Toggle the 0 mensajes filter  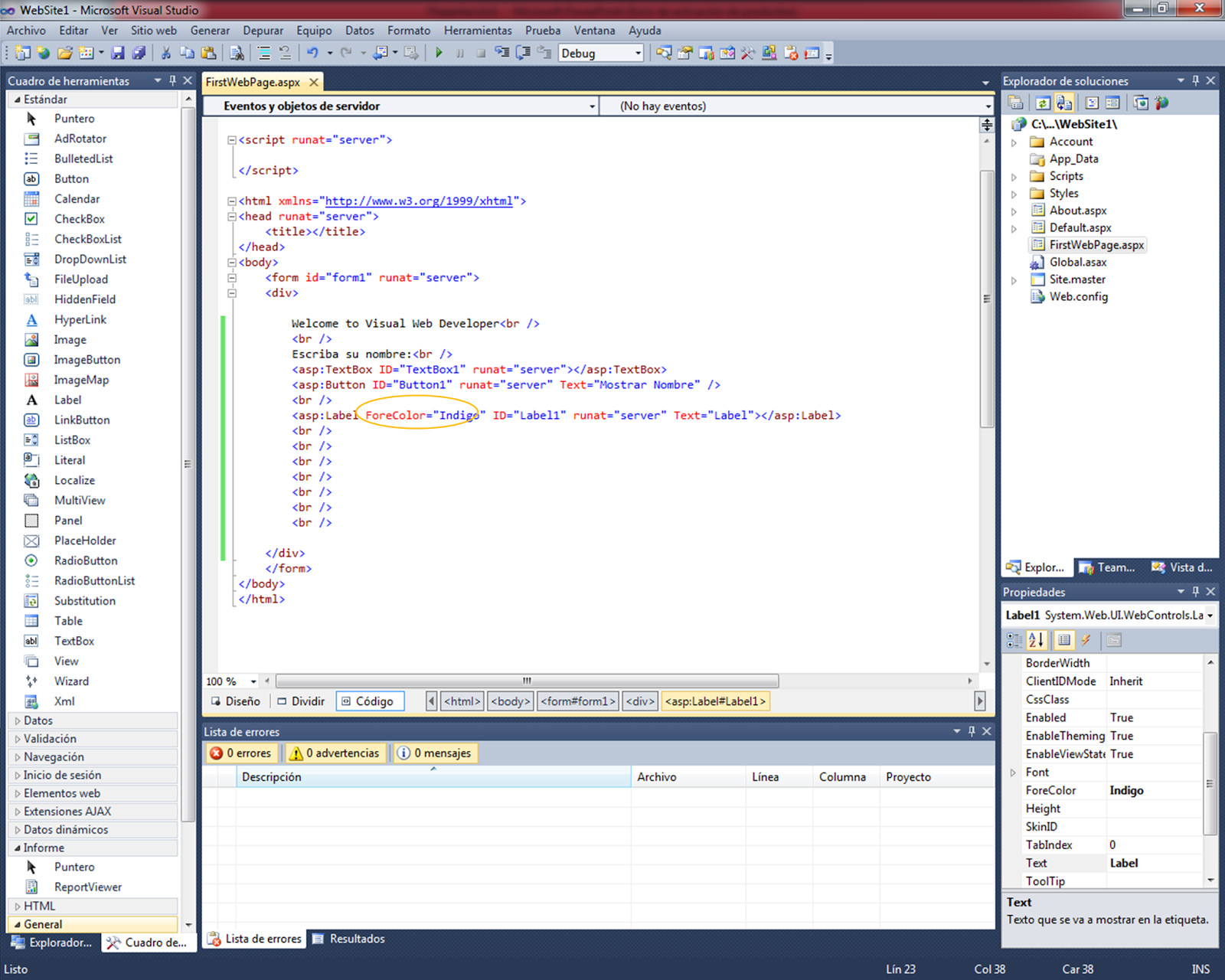(x=435, y=753)
